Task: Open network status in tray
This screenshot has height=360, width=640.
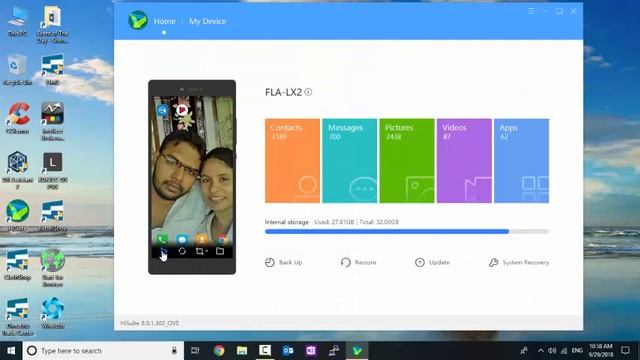Action: point(564,351)
